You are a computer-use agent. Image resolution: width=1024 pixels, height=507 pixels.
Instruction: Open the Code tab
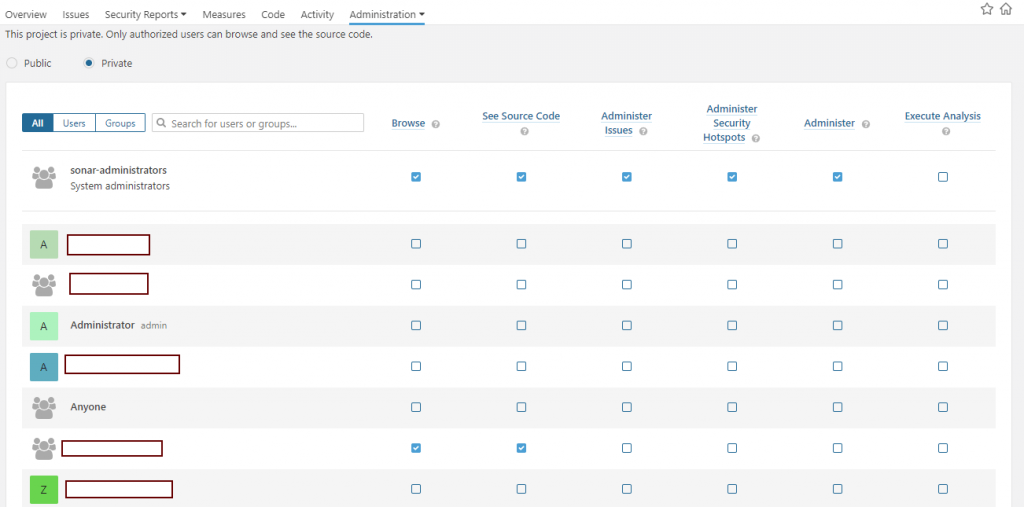(x=273, y=14)
